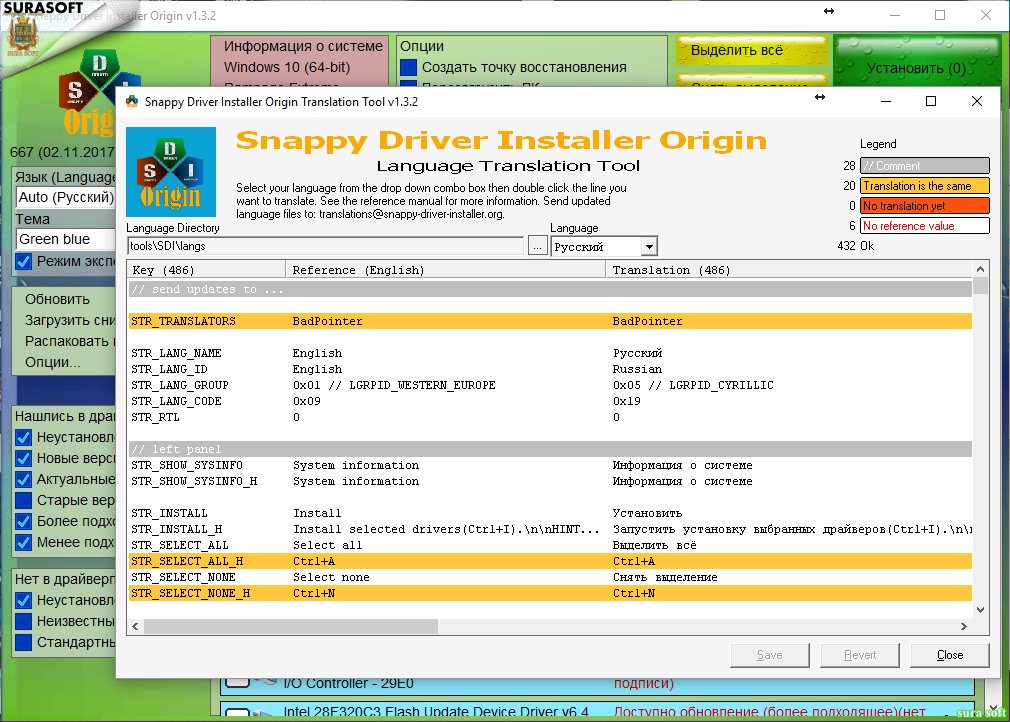This screenshot has width=1010, height=722.
Task: Toggle the 'Более подходящие' filter checkbox
Action: (24, 521)
